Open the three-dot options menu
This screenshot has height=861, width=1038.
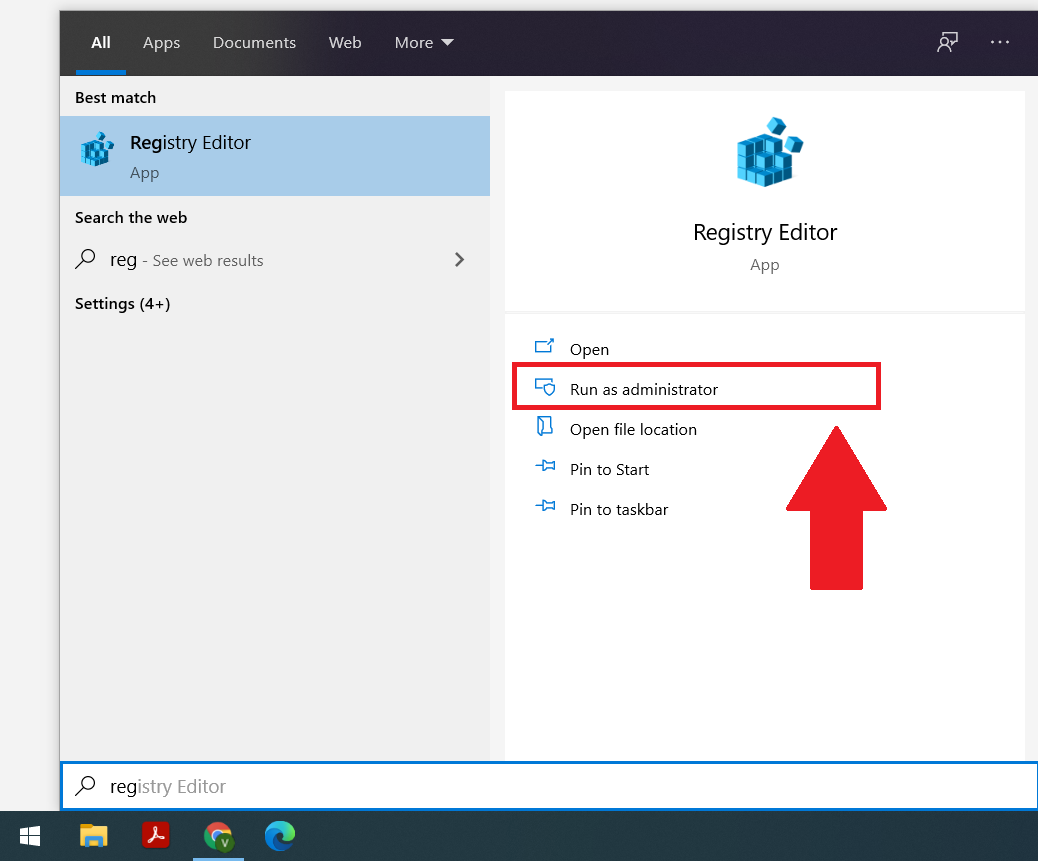[x=1000, y=42]
